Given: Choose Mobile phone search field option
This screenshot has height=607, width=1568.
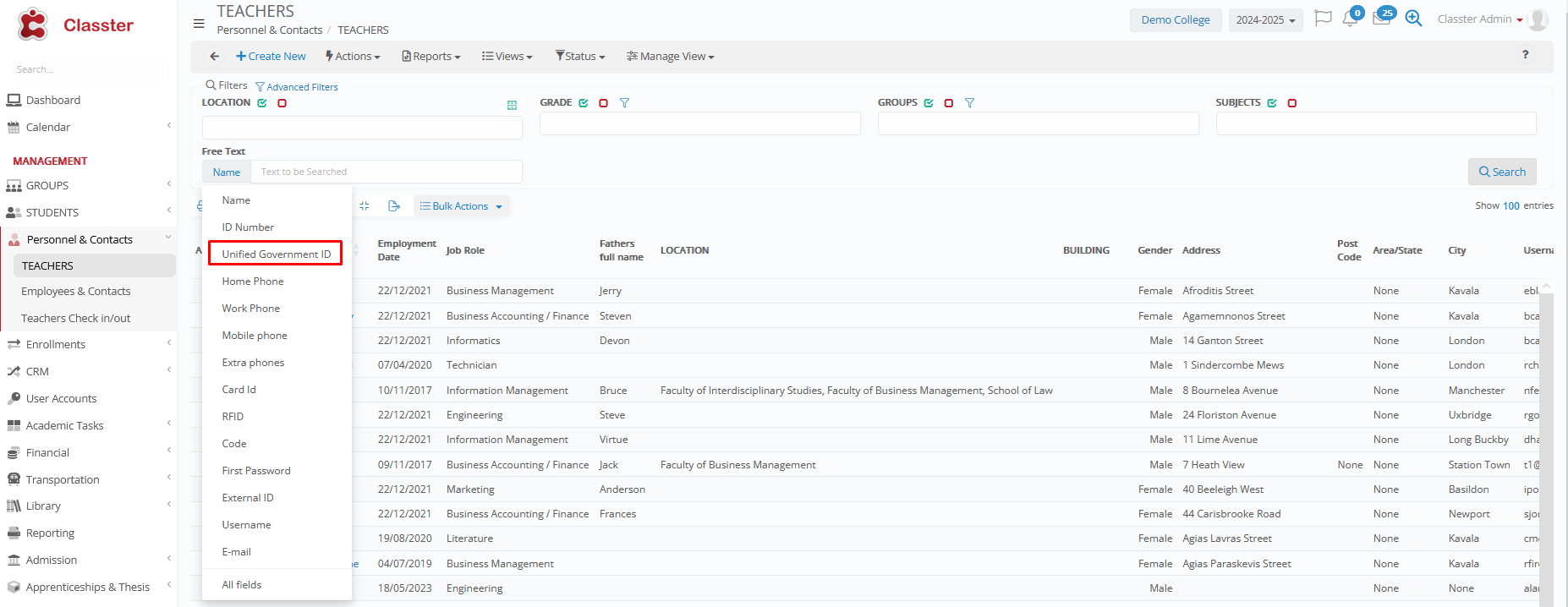Looking at the screenshot, I should click(x=255, y=336).
